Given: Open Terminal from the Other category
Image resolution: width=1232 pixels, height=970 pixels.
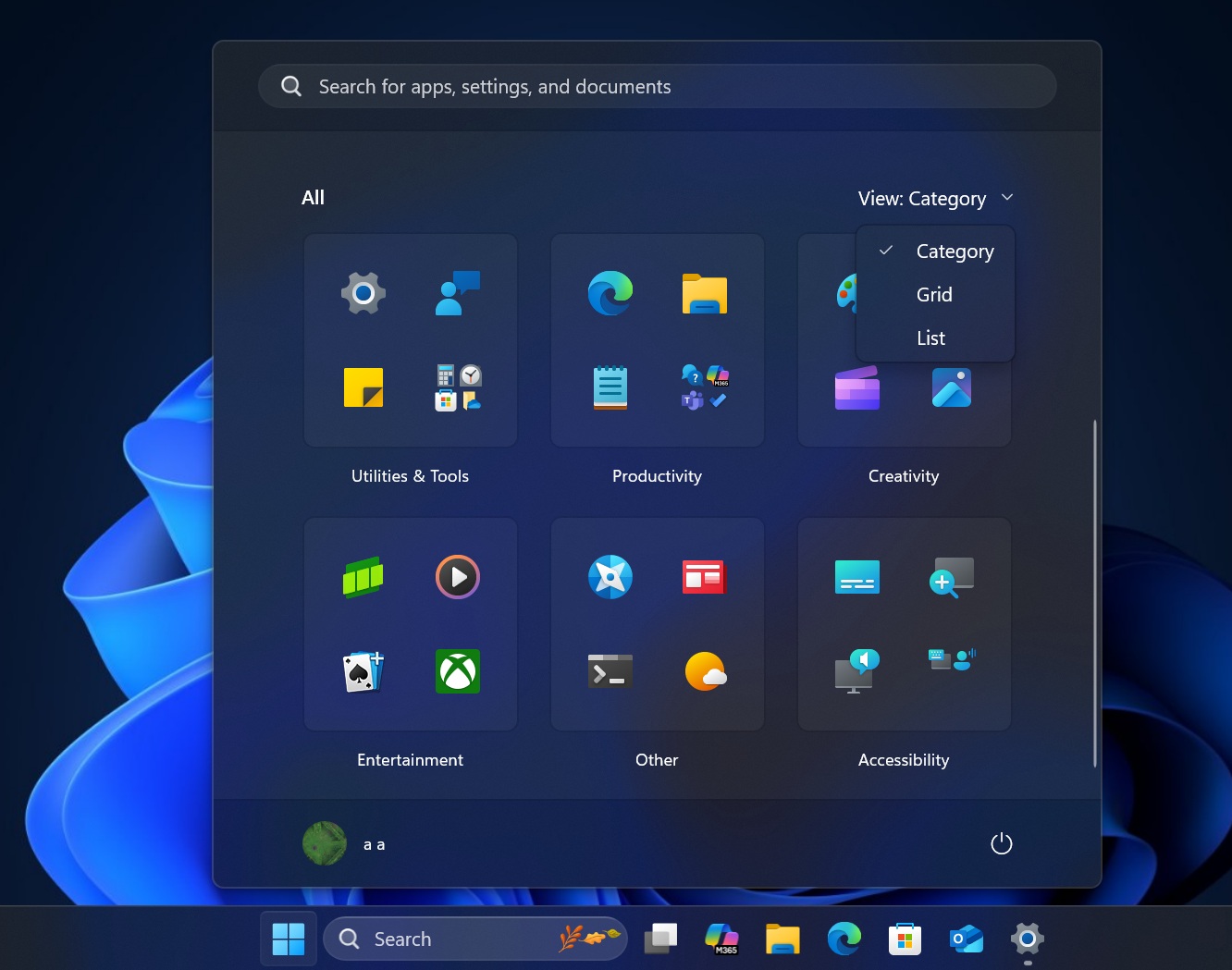Looking at the screenshot, I should (x=610, y=672).
